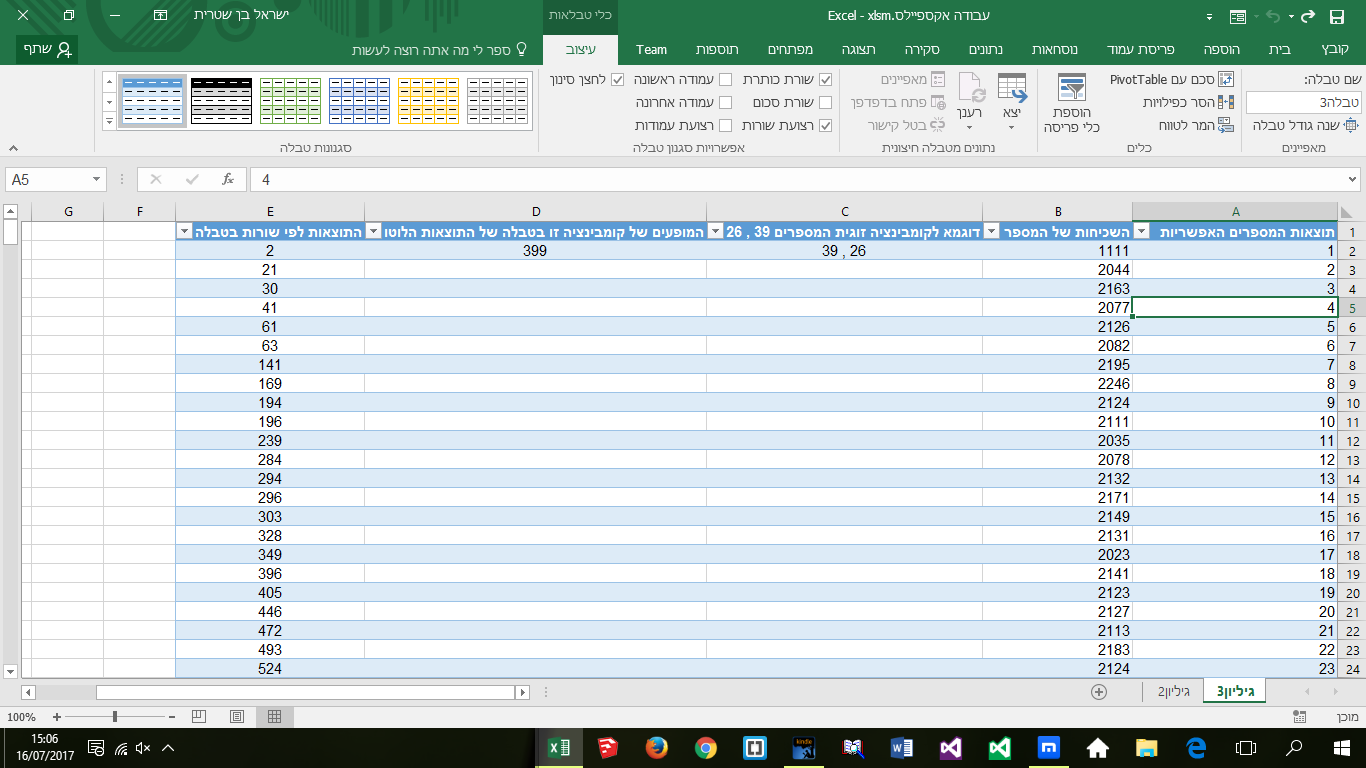Expand the Name Box dropdown arrow
Screen dimensions: 1366x768
97,179
